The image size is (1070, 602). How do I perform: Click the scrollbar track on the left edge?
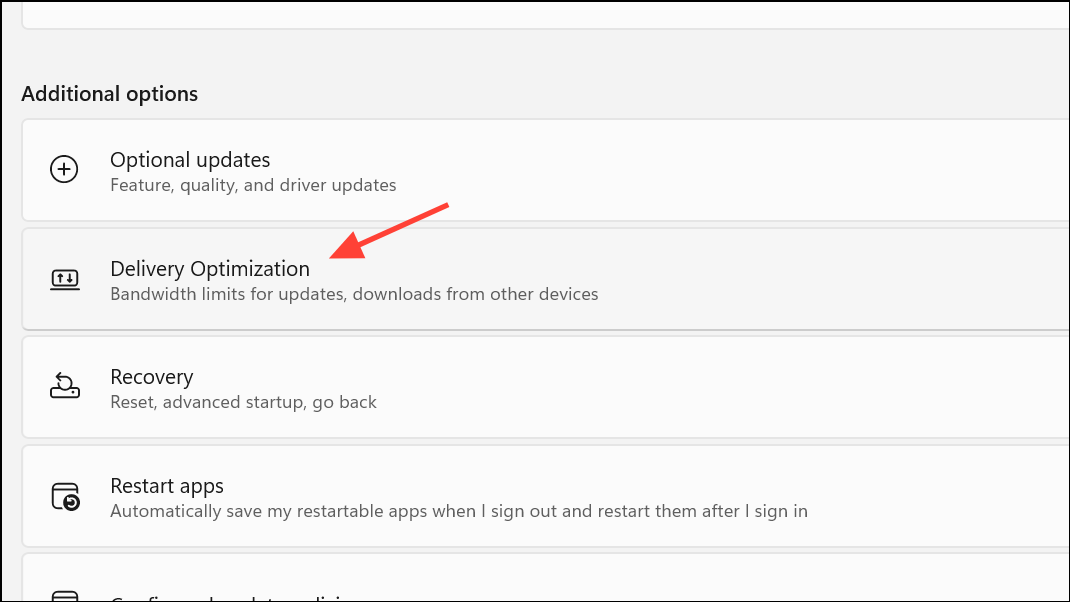point(5,300)
